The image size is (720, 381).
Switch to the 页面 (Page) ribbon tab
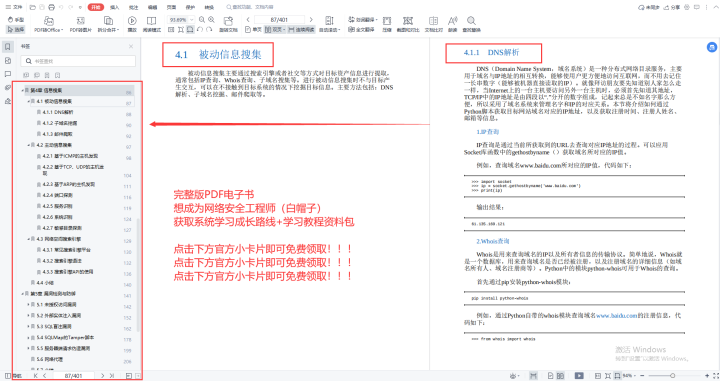pos(171,7)
